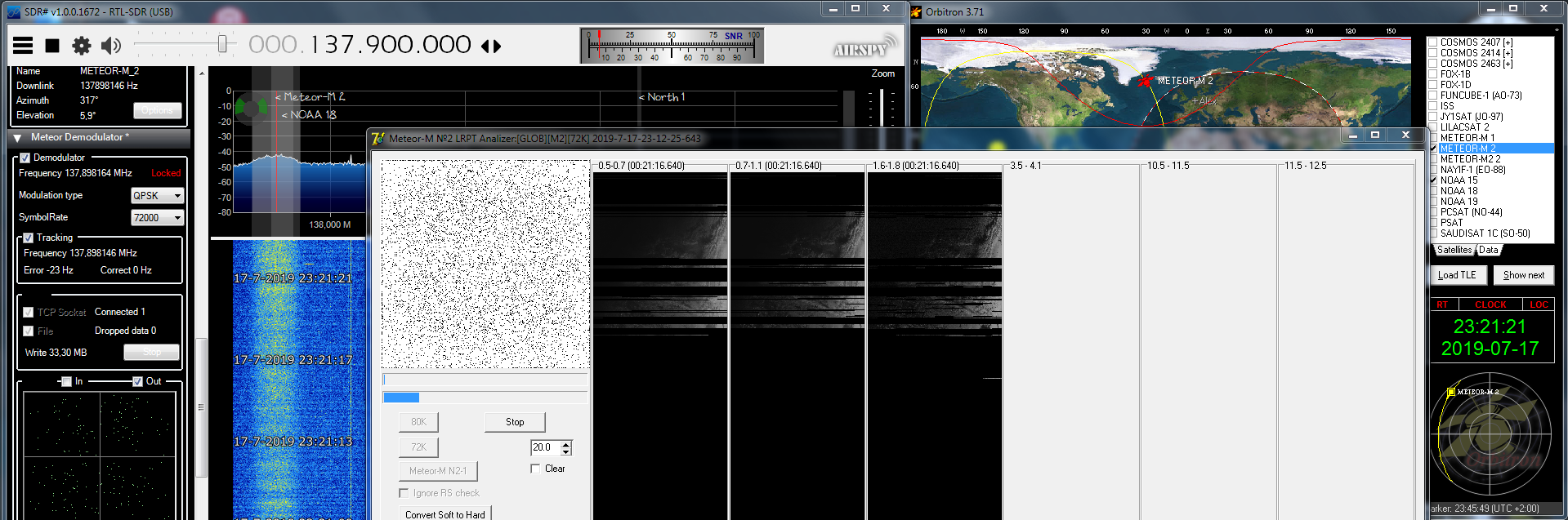Check the ISS satellite checkbox
The image size is (1568, 520).
click(x=1432, y=106)
